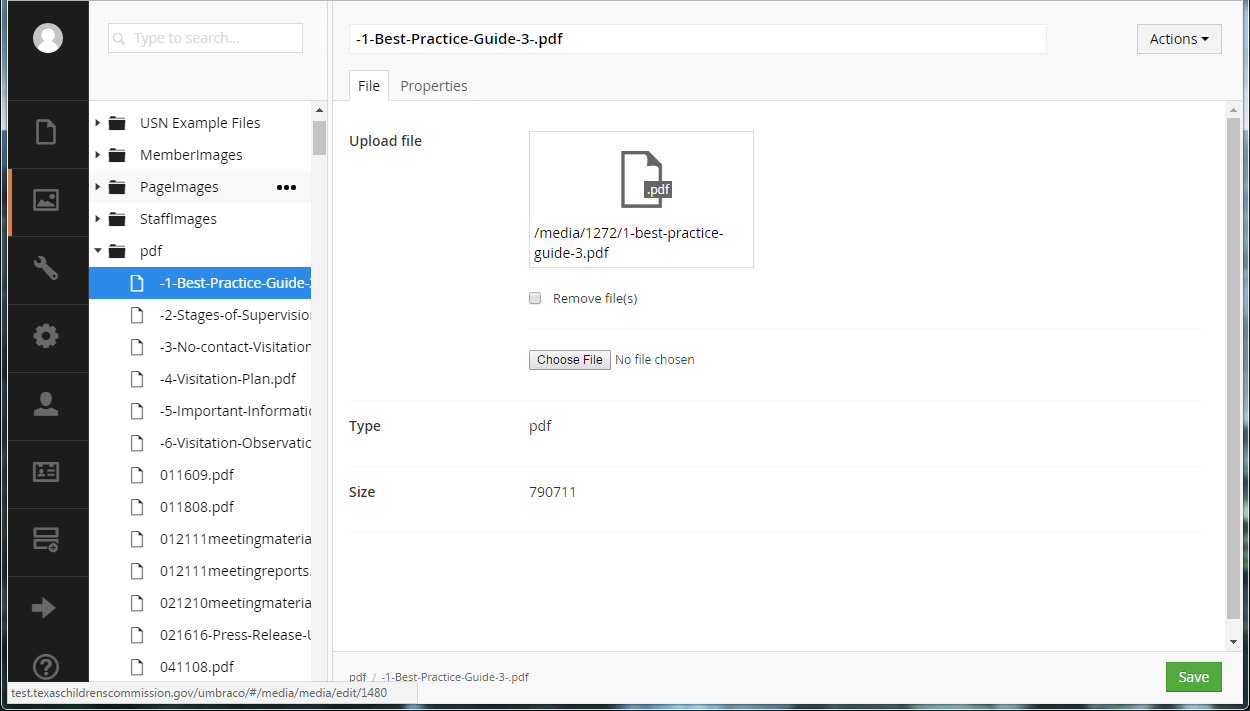Click the pdf breadcrumb link
Screen dimensions: 1250x711
point(357,677)
